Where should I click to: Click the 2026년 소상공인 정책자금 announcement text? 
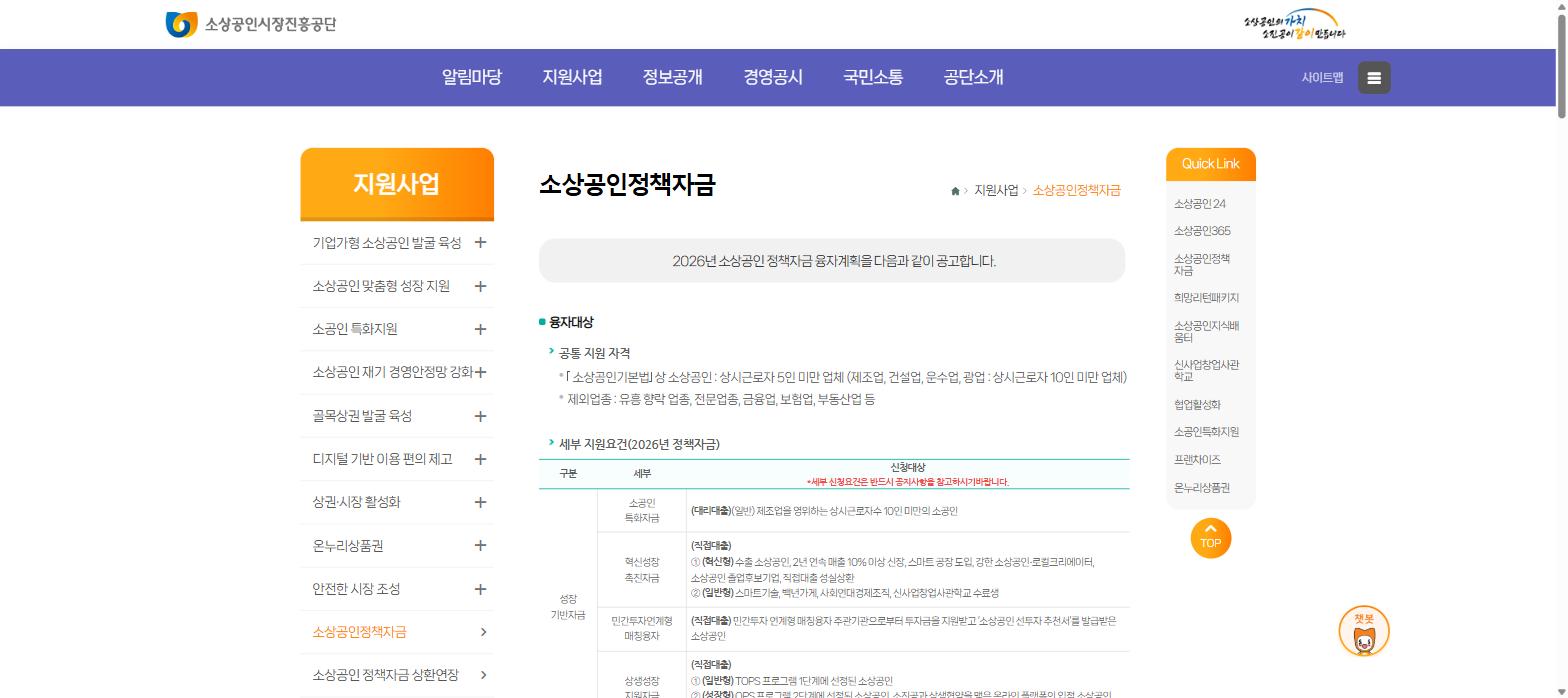[834, 261]
